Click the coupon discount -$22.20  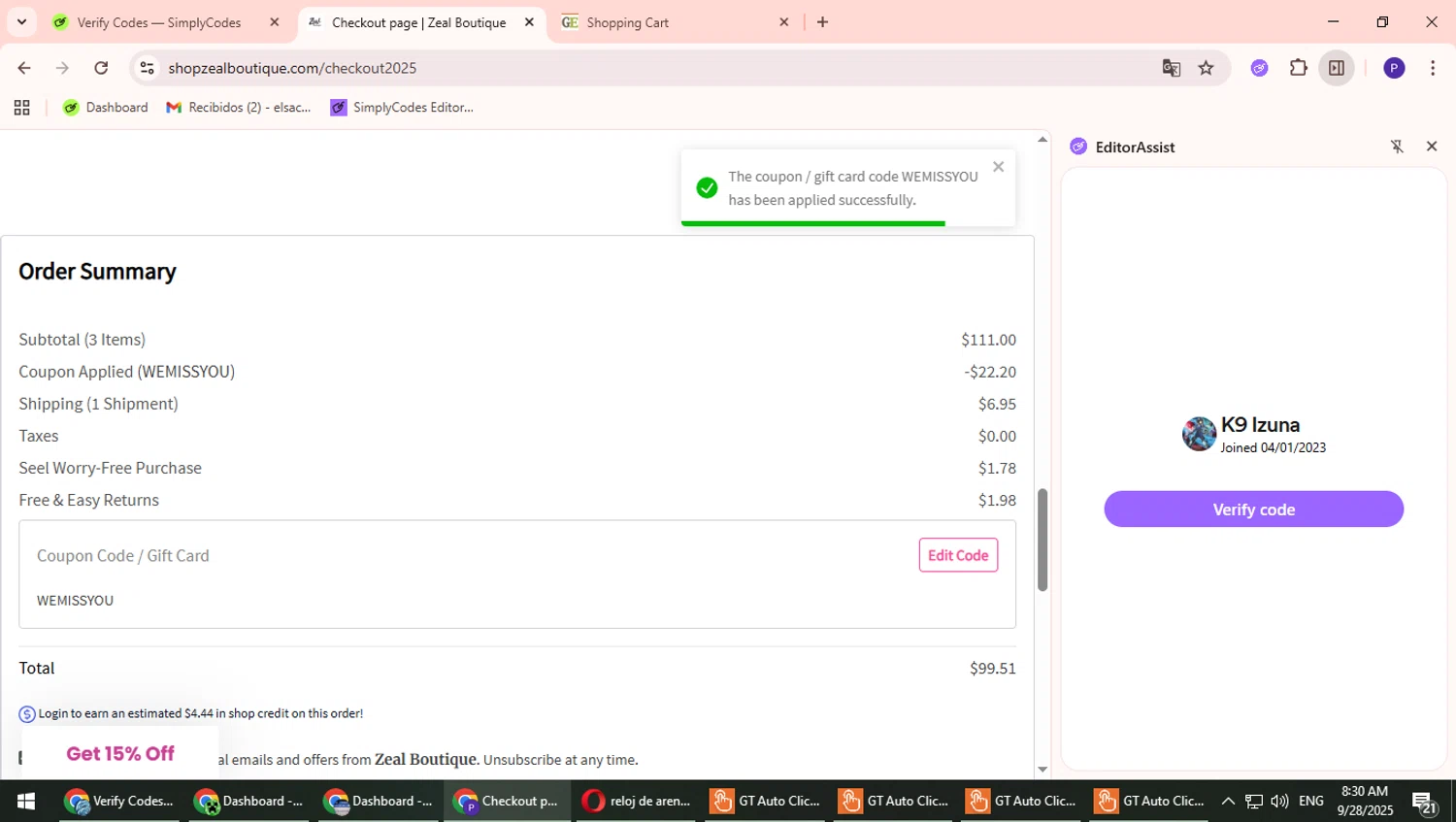990,373
